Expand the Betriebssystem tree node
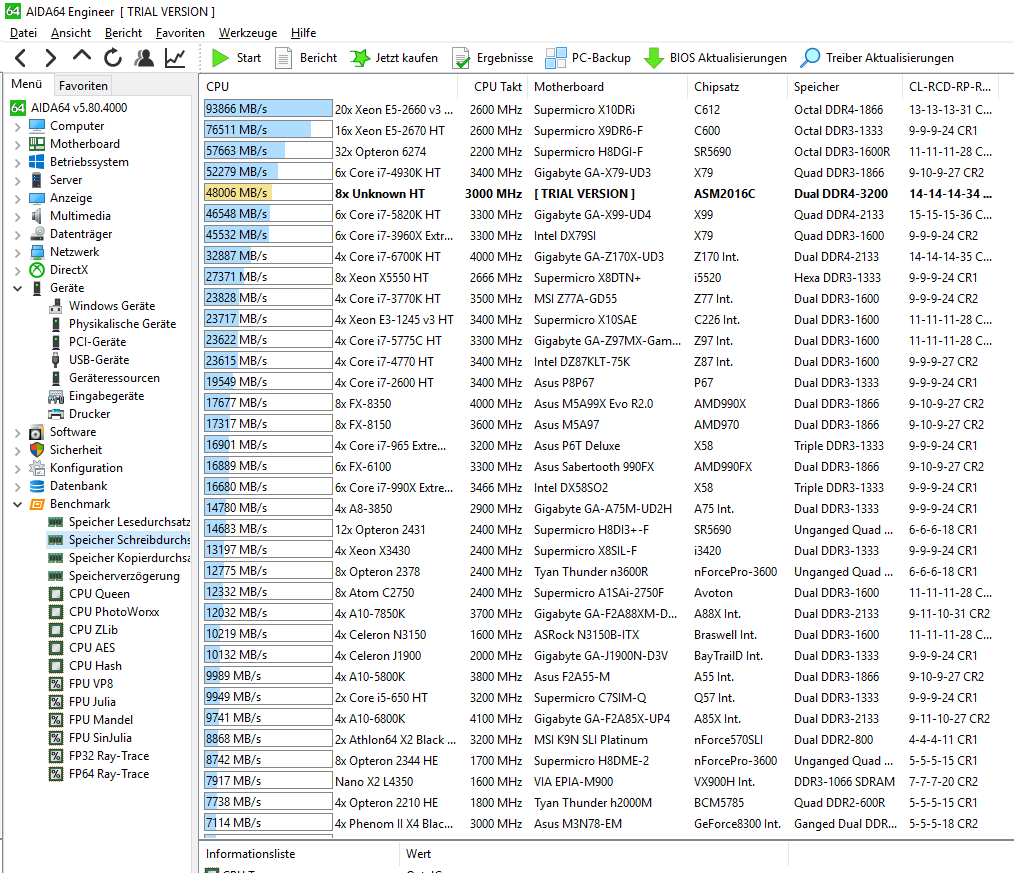Viewport: 1014px width, 873px height. coord(17,163)
